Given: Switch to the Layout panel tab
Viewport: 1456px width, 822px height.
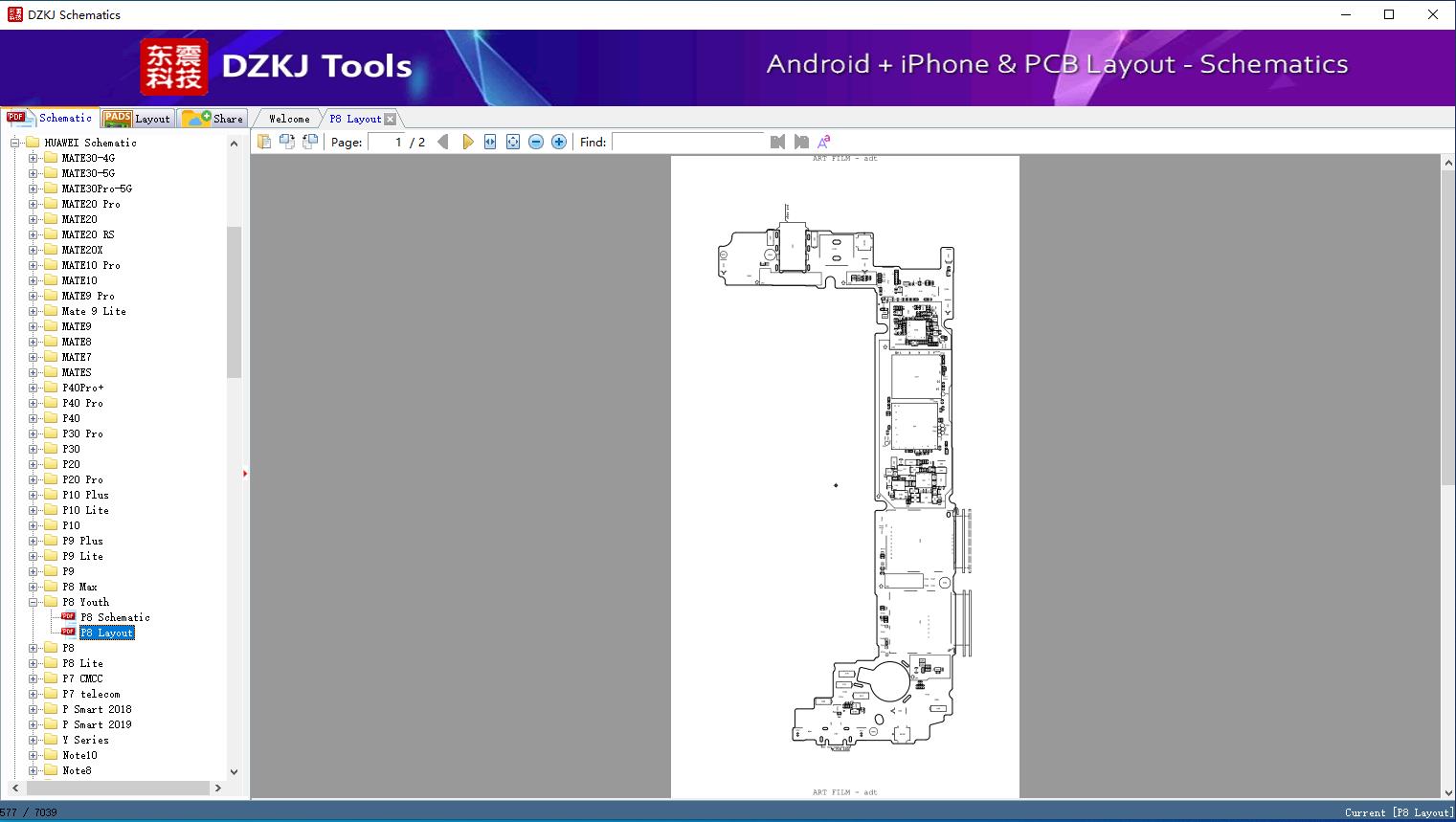Looking at the screenshot, I should 137,119.
